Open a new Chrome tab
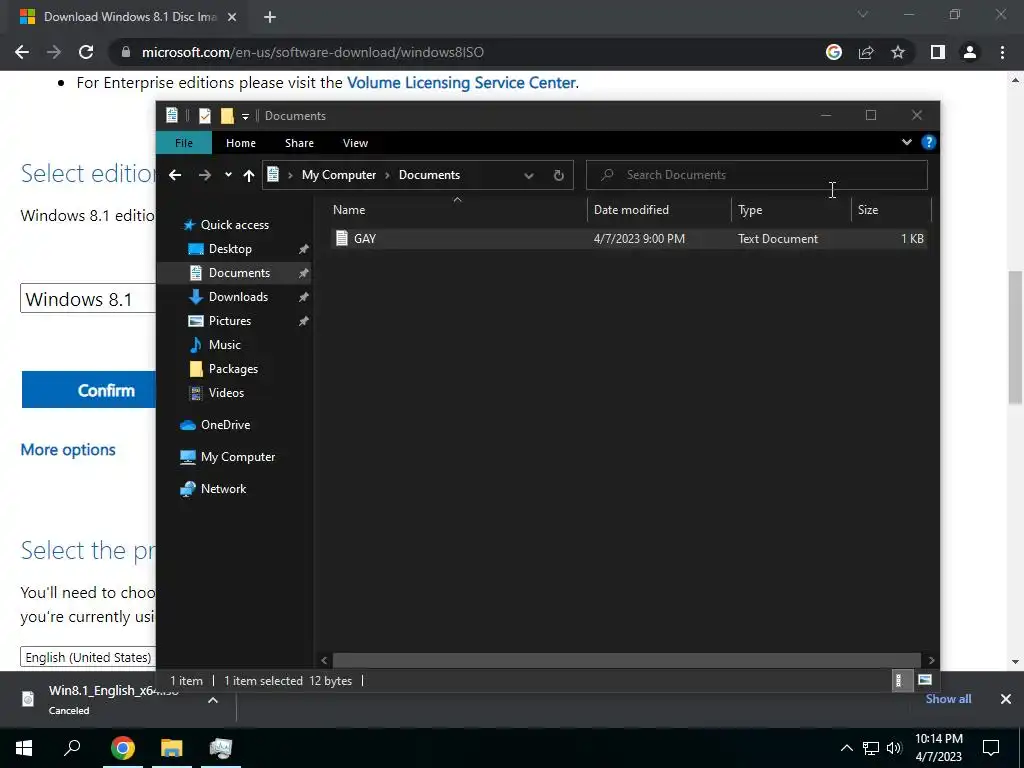This screenshot has height=768, width=1024. 270,17
